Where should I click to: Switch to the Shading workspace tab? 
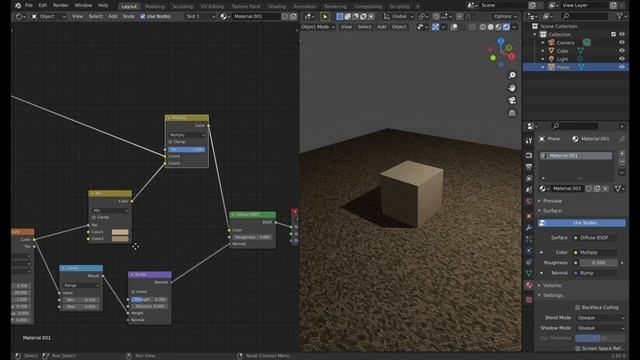(277, 7)
